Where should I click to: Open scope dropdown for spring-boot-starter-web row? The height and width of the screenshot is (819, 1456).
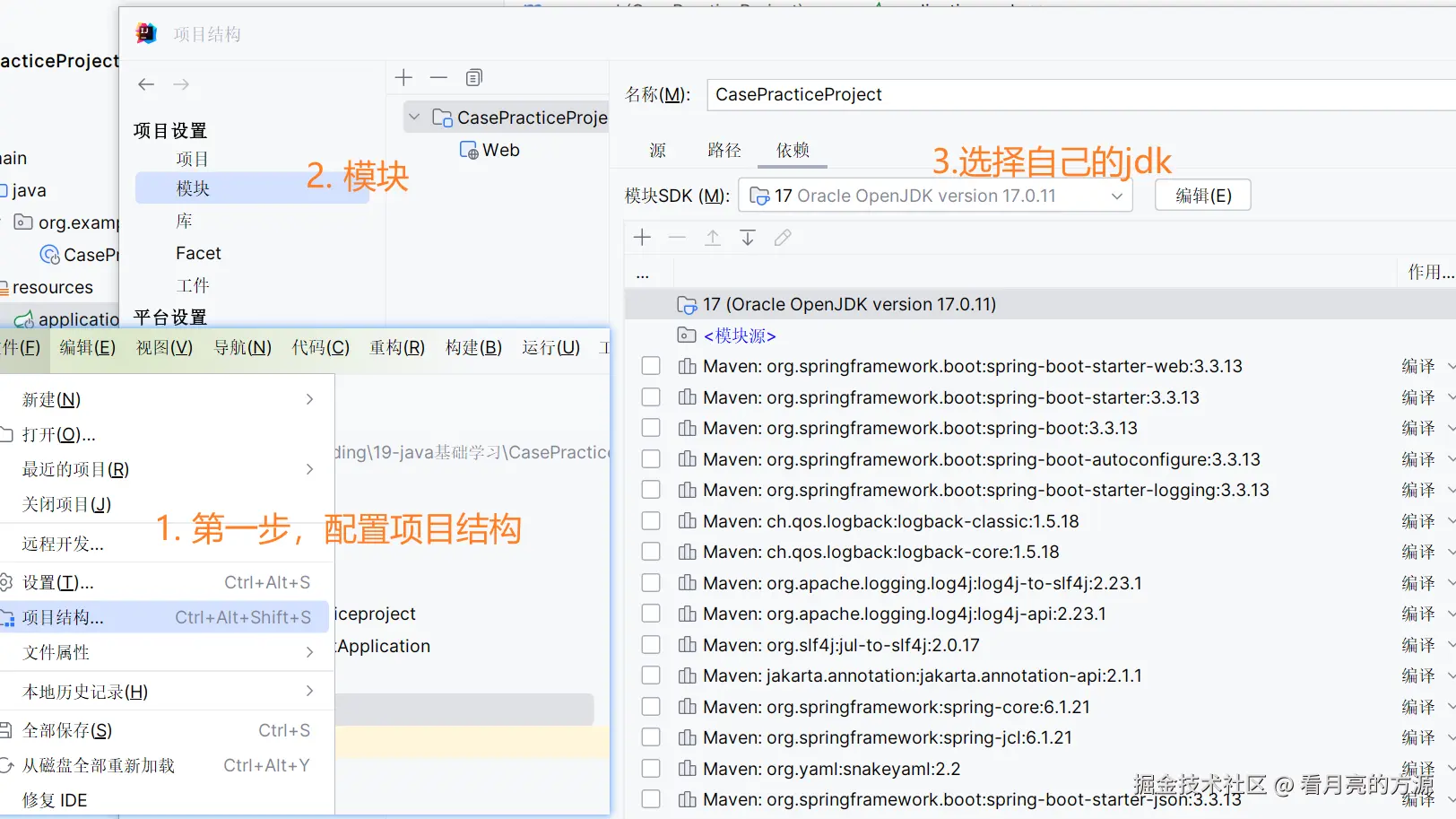1450,366
